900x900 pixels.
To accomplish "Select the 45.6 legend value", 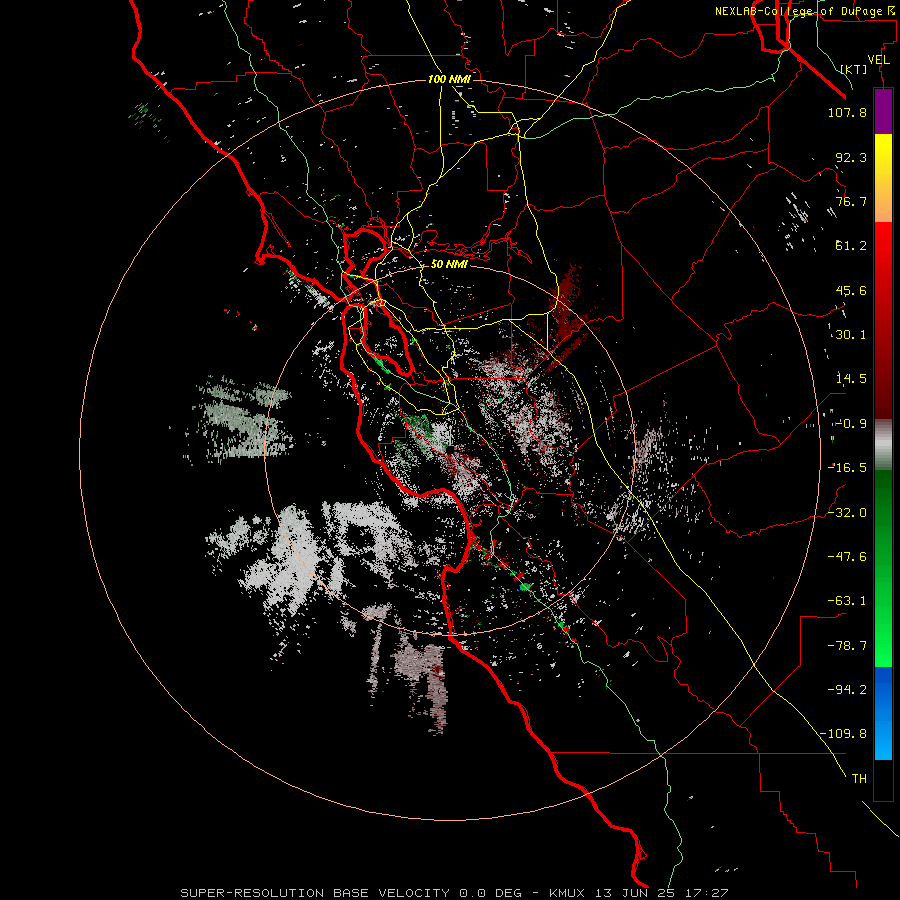I will coord(851,290).
